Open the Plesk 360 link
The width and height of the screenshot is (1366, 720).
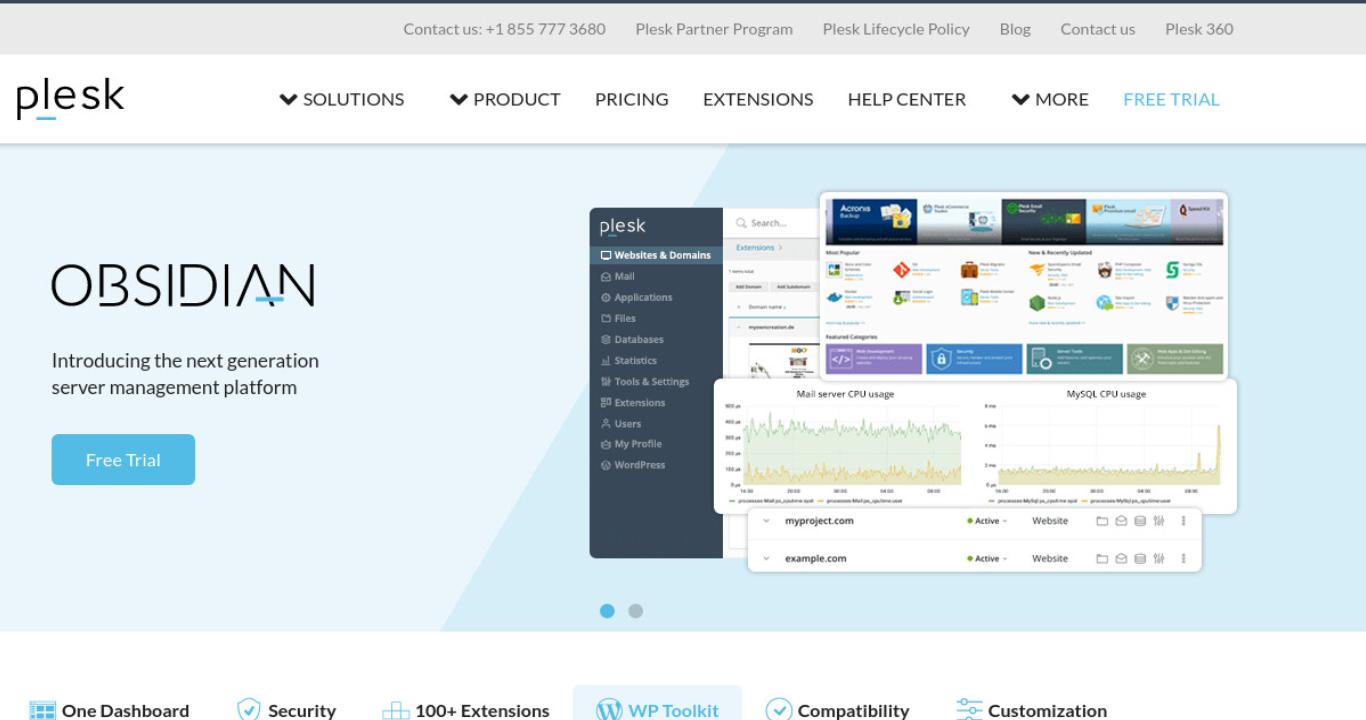1199,29
